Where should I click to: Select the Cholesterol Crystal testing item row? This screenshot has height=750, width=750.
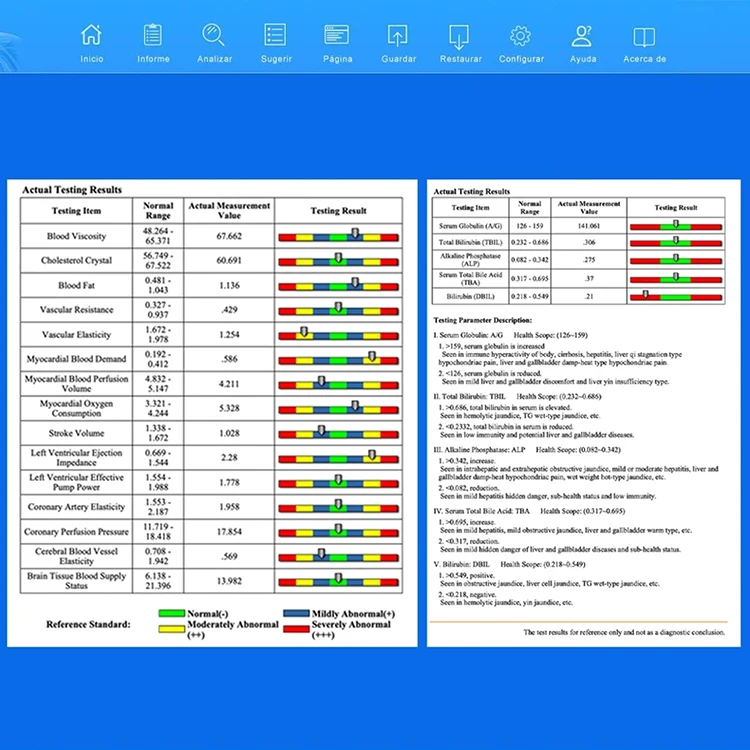(211, 261)
